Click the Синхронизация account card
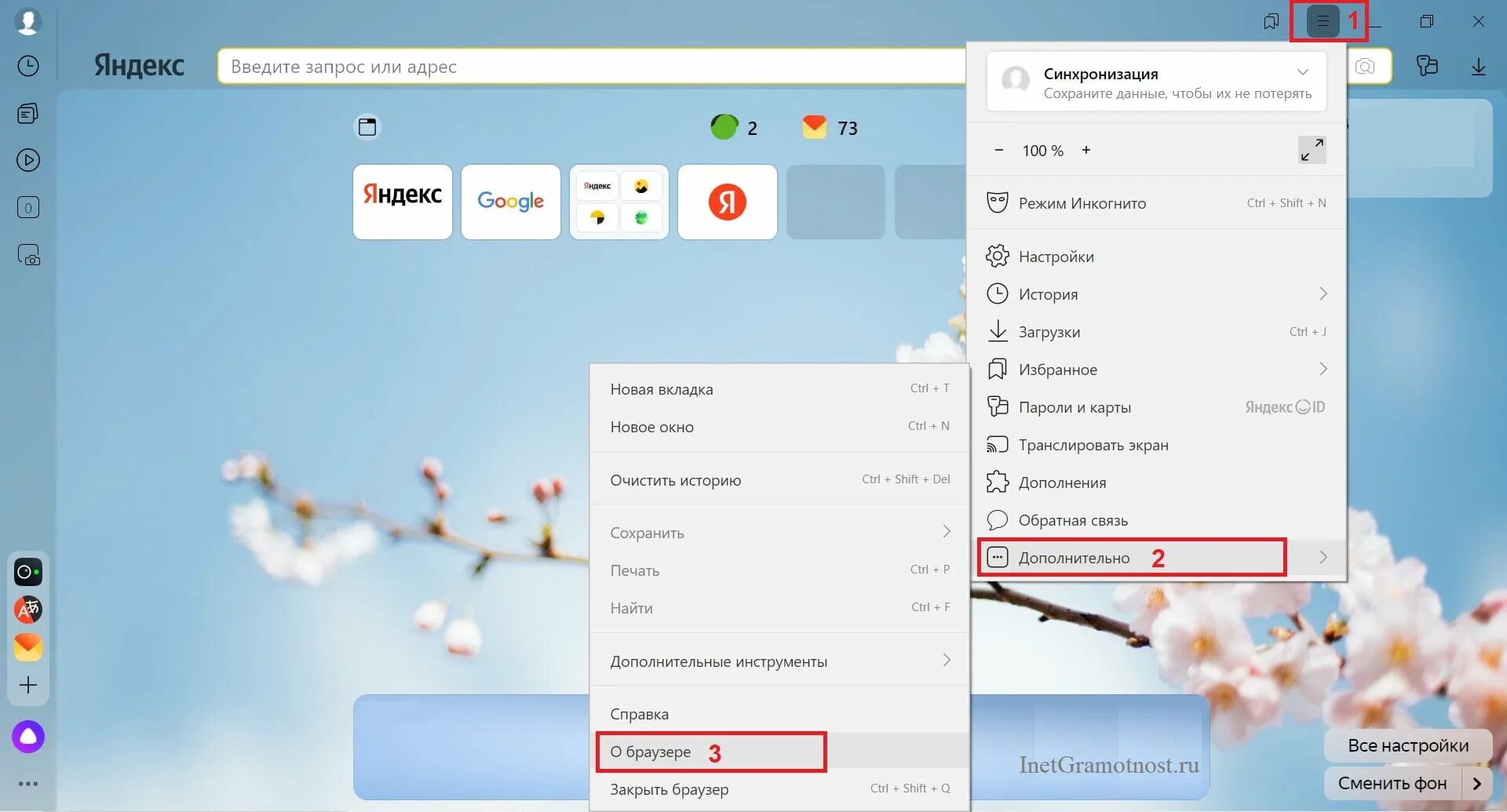1507x812 pixels. pos(1157,82)
